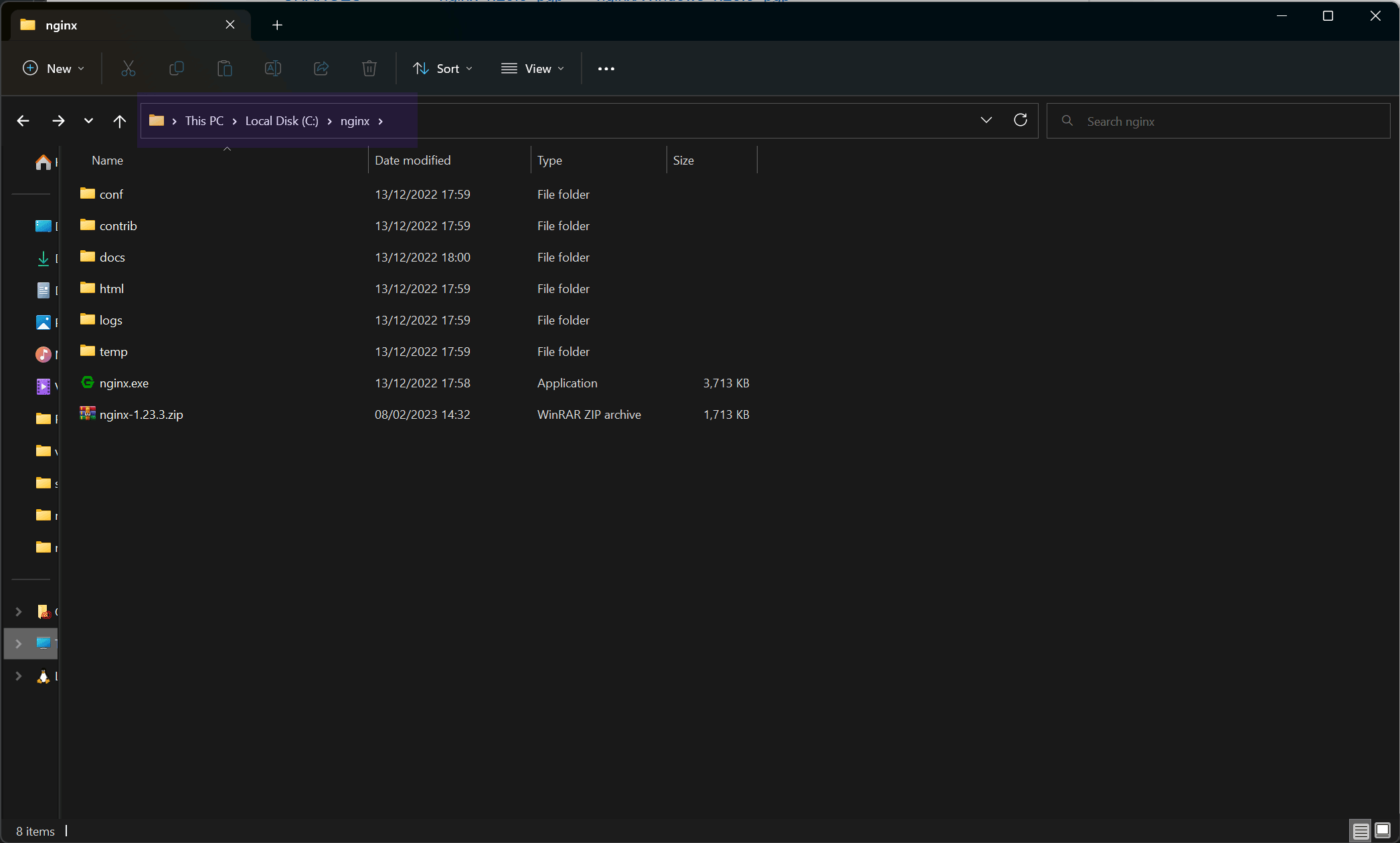Go up one folder level

[119, 121]
